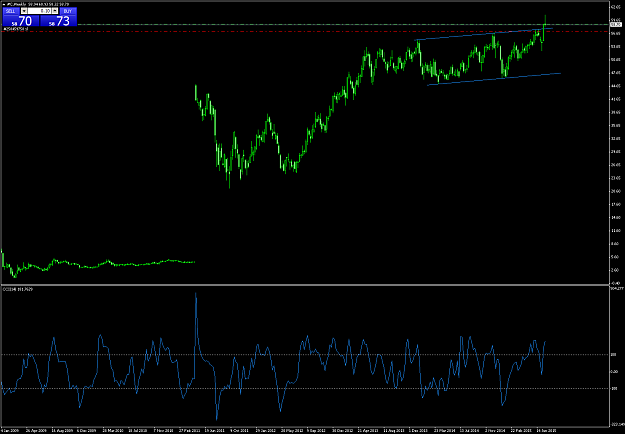Decrease the trade volume with down arrow

[24, 11]
